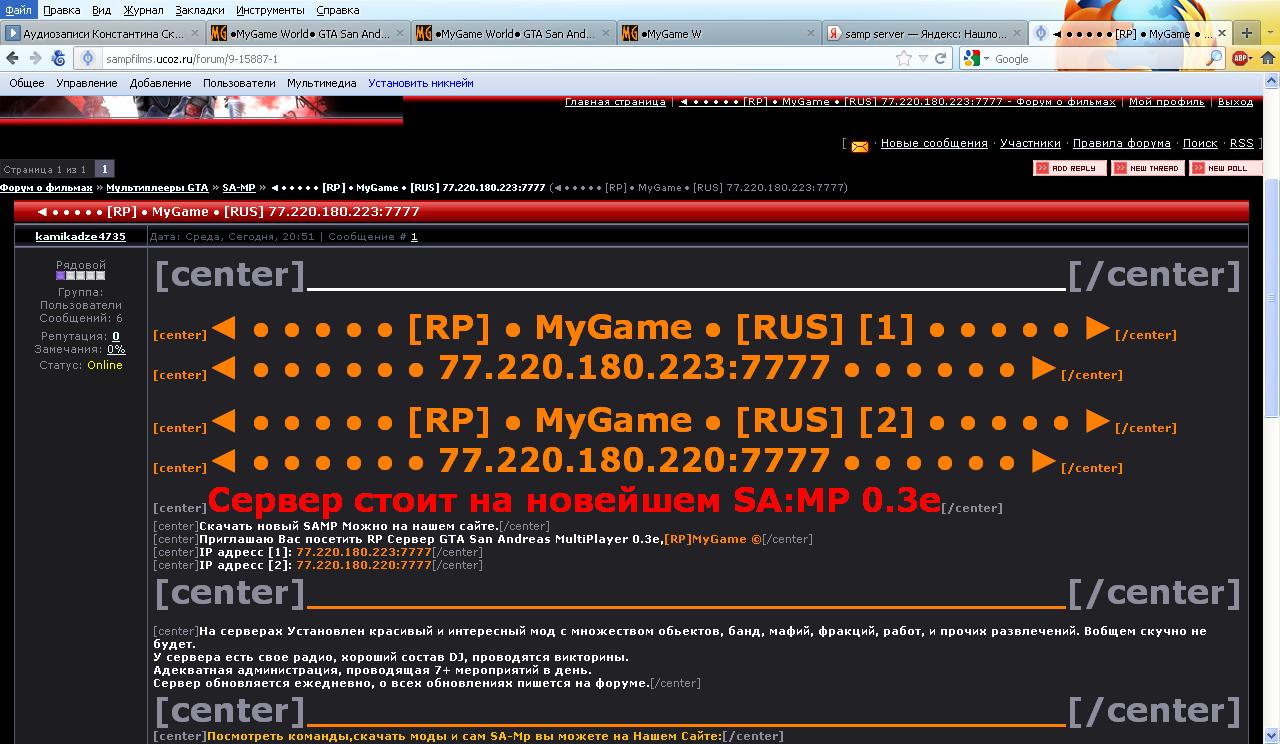Image resolution: width=1280 pixels, height=744 pixels.
Task: Open the URL history dropdown arrow
Action: 923,58
